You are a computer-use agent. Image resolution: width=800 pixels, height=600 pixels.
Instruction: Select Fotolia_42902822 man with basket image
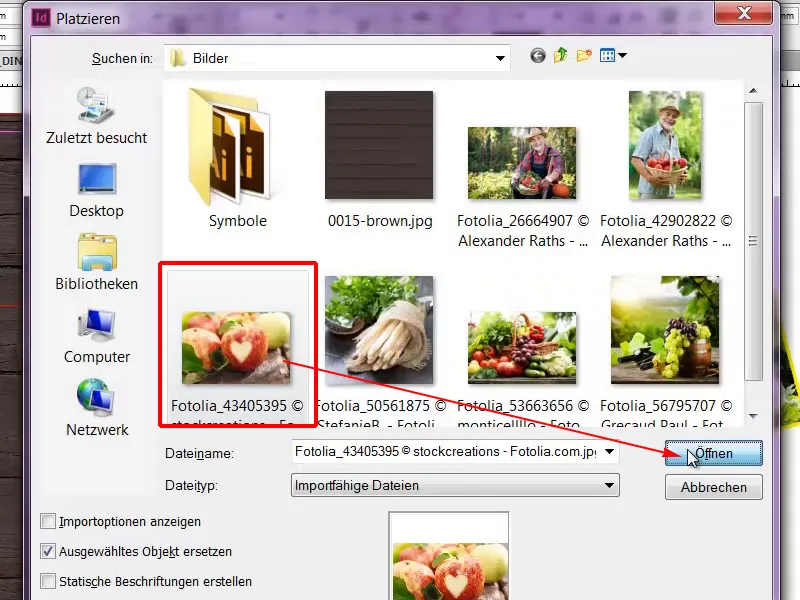(665, 145)
